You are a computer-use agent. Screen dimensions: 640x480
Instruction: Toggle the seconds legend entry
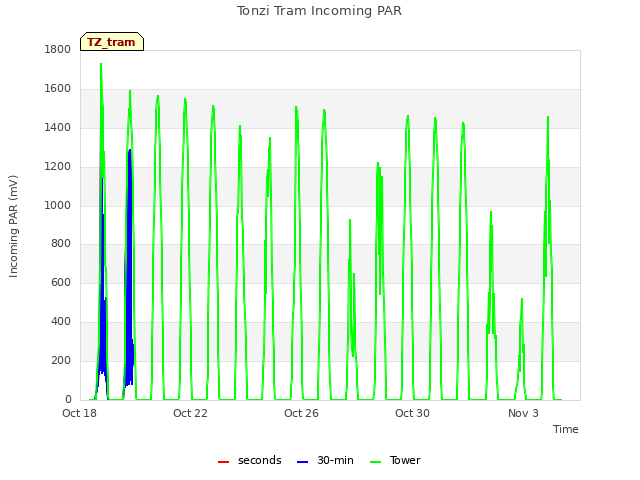coord(250,460)
